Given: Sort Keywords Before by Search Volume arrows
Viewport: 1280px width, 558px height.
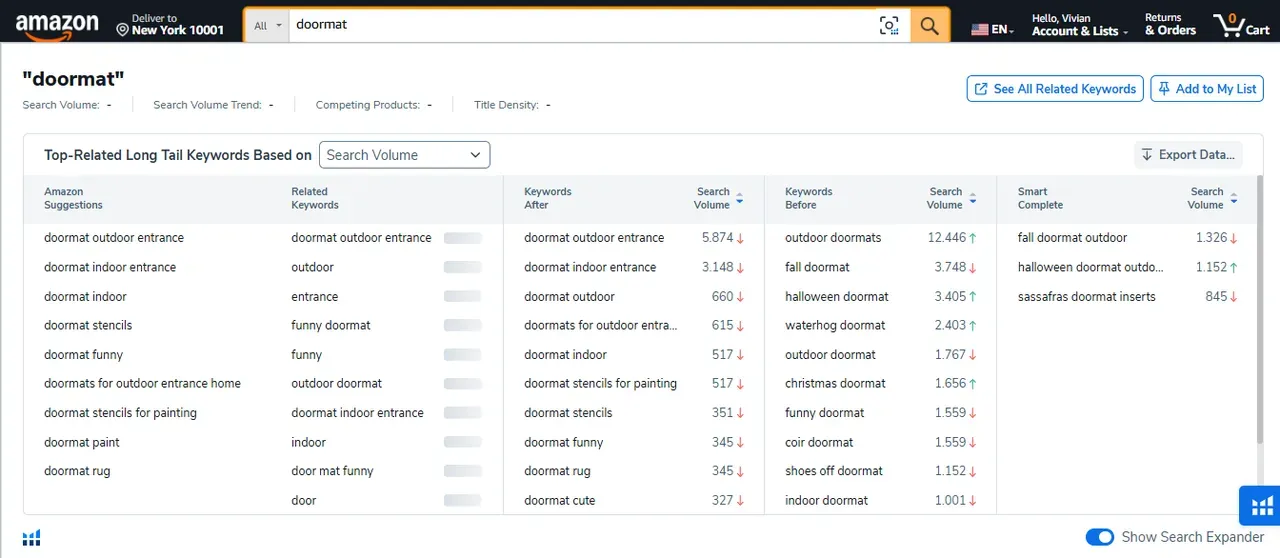Looking at the screenshot, I should click(972, 198).
